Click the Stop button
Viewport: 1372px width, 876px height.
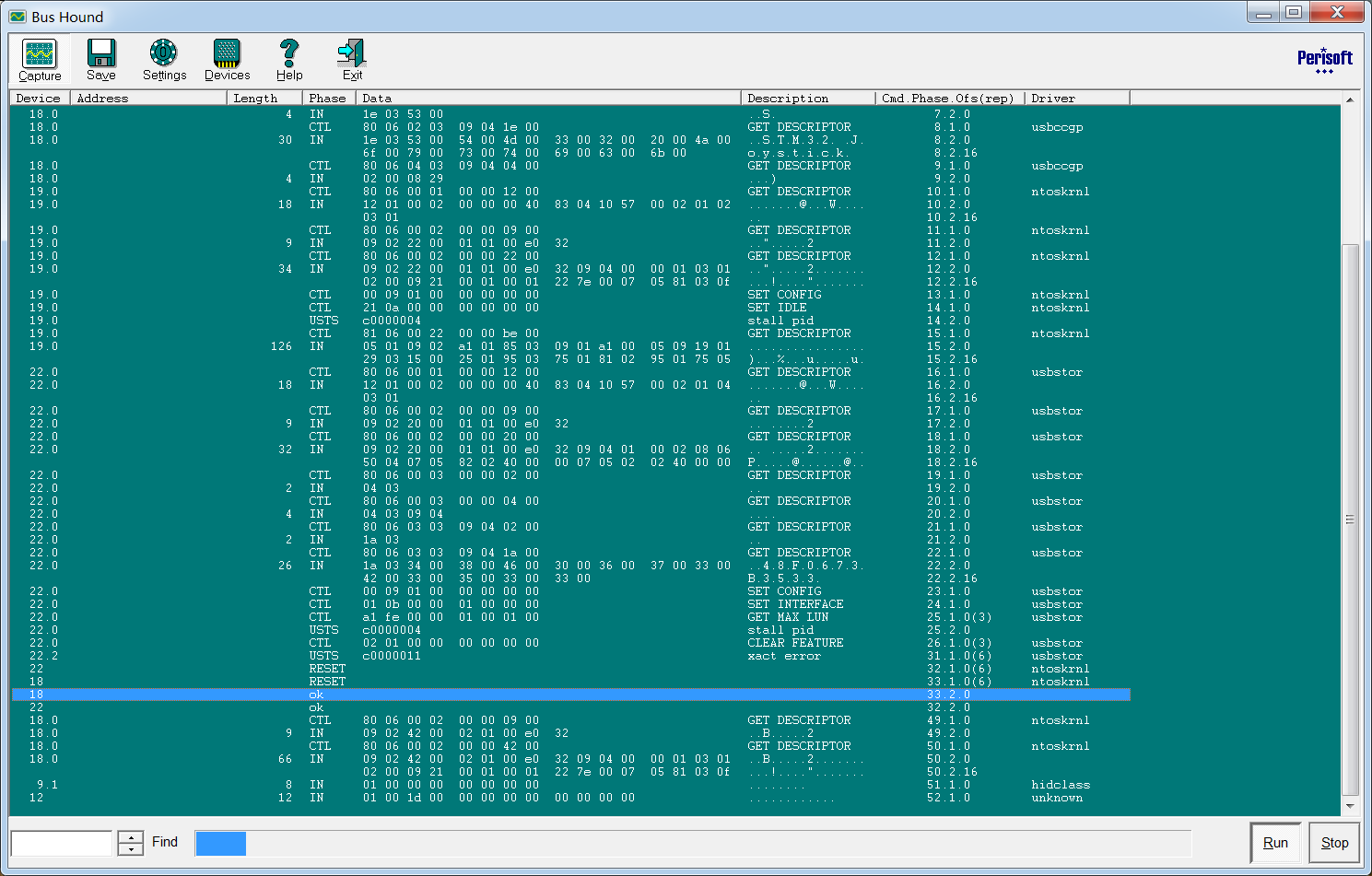point(1334,842)
